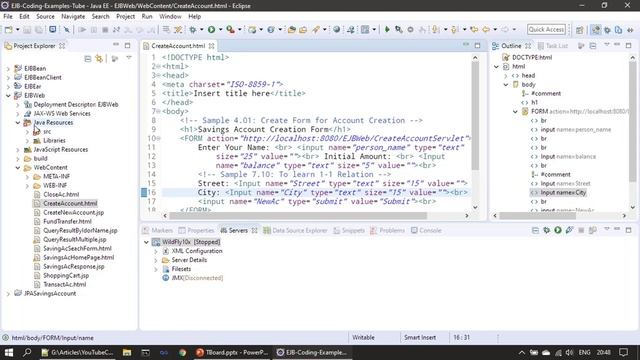Open the Web Browser globe icon
Image resolution: width=640 pixels, height=360 pixels.
[x=336, y=29]
